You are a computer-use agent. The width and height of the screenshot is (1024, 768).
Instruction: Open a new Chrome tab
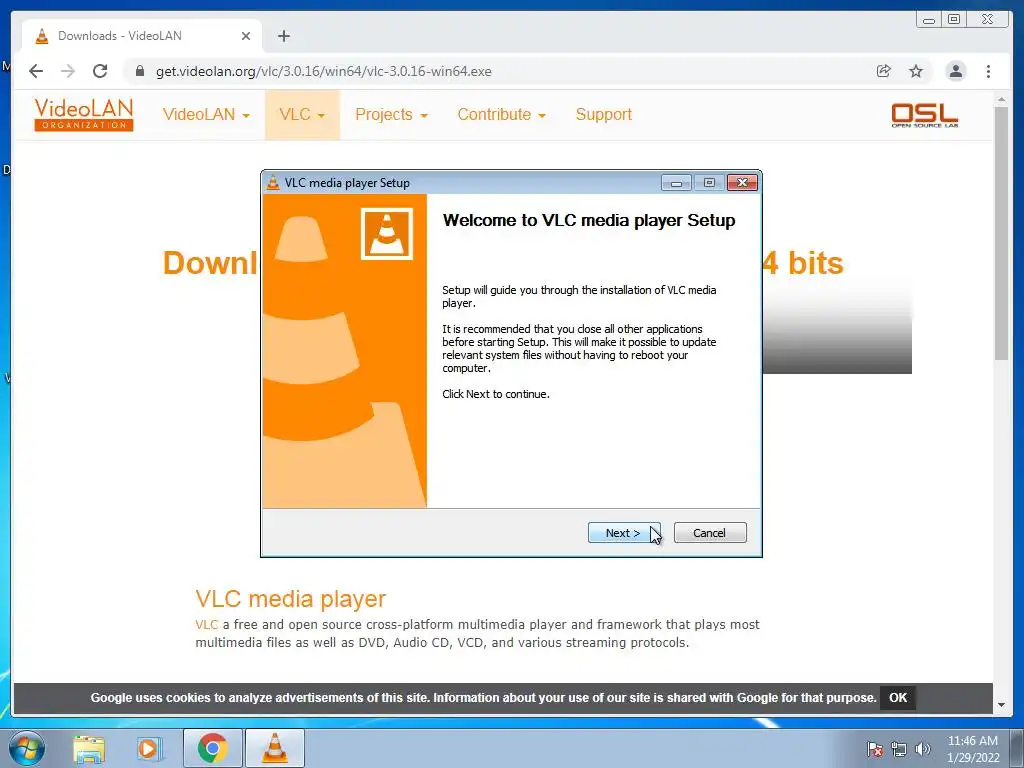tap(283, 36)
